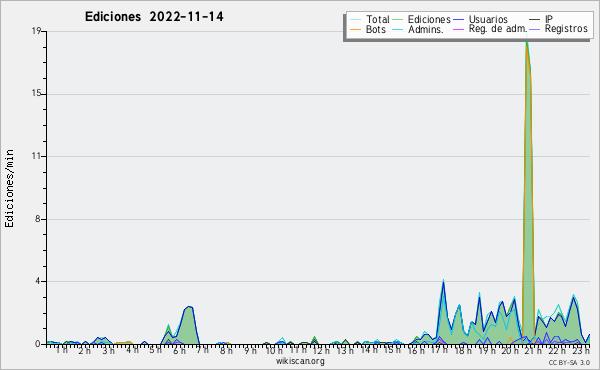Click the 21 h tick label
This screenshot has width=600, height=370.
[533, 351]
